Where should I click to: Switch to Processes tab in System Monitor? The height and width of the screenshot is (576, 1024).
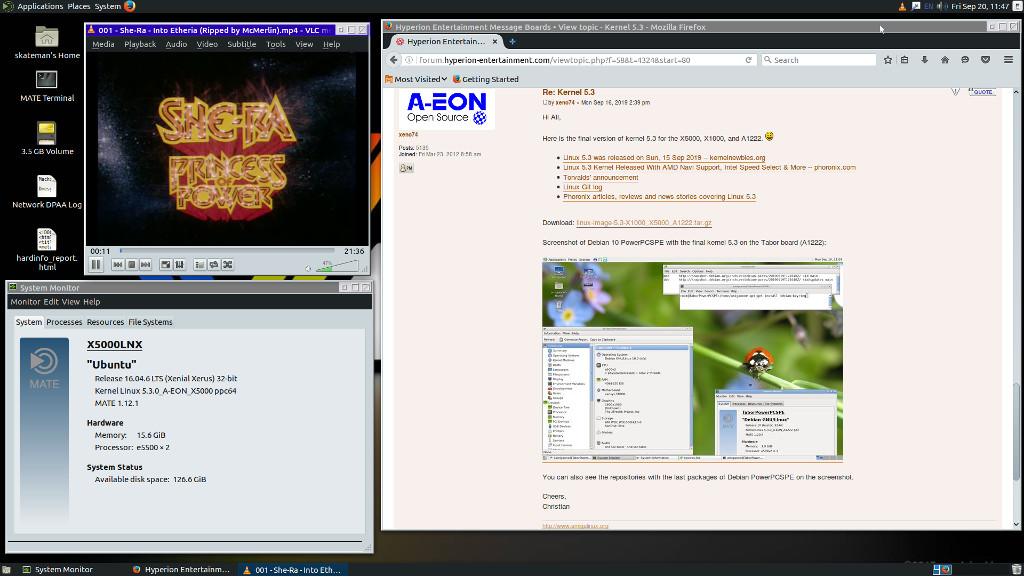click(64, 322)
